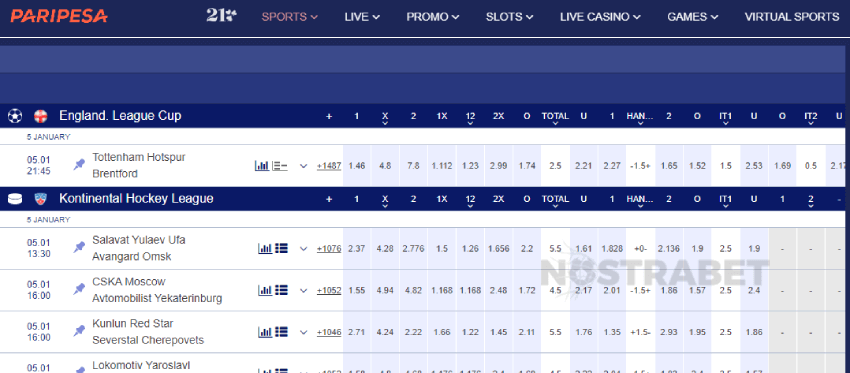Go to VIRTUAL SPORTS

(x=791, y=17)
